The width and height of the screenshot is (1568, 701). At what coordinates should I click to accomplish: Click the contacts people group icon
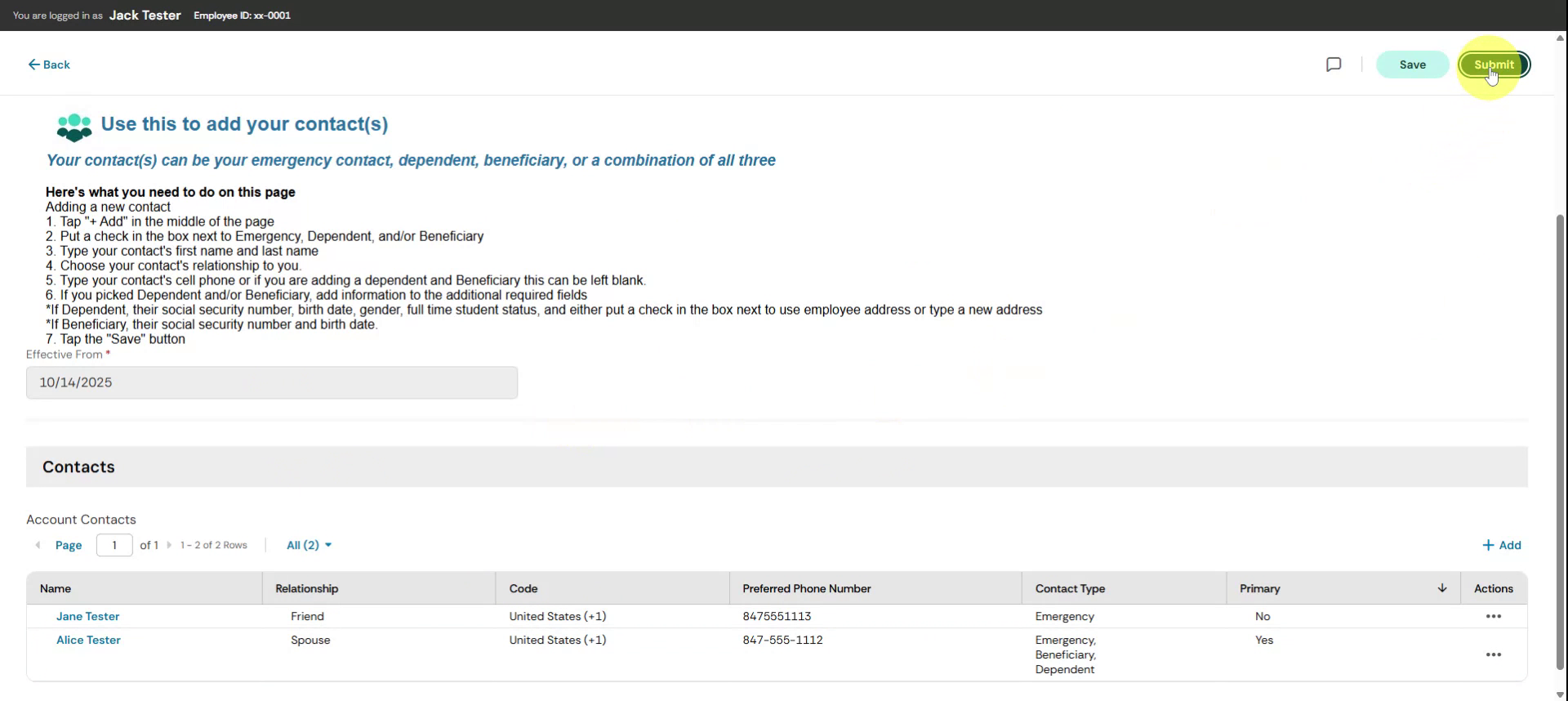point(74,127)
